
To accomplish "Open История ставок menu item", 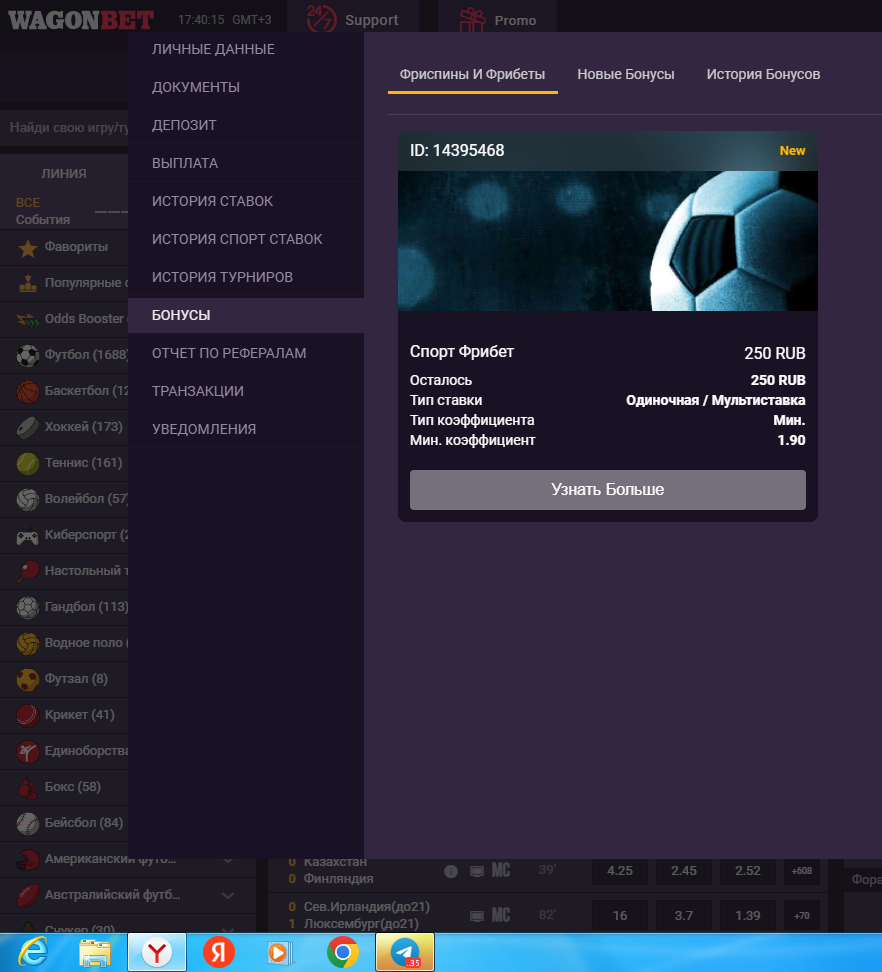I will pyautogui.click(x=212, y=202).
